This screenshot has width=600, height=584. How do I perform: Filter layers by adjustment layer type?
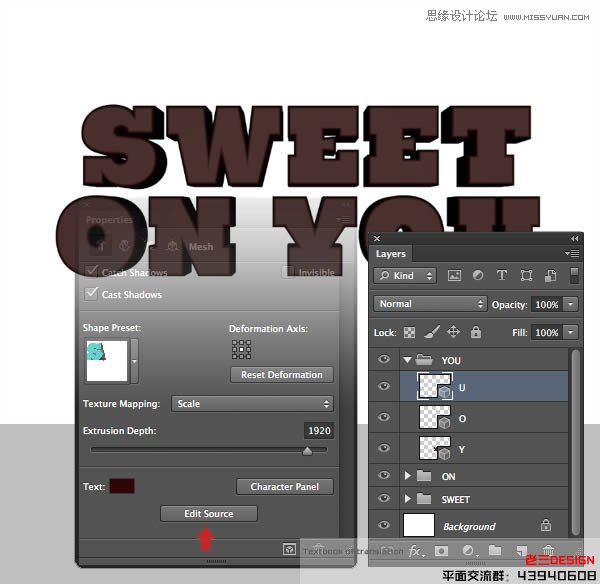tap(478, 276)
